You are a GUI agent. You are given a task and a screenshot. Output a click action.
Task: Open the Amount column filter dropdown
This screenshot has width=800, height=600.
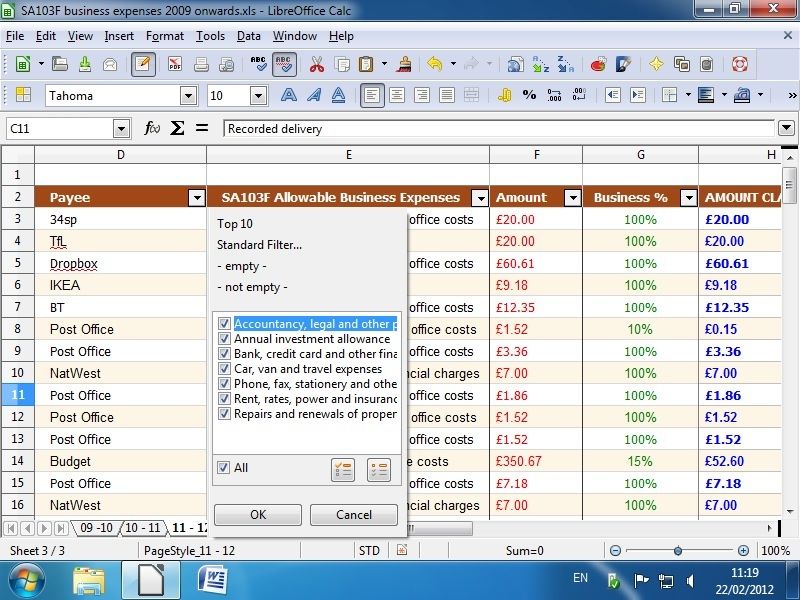pyautogui.click(x=573, y=197)
